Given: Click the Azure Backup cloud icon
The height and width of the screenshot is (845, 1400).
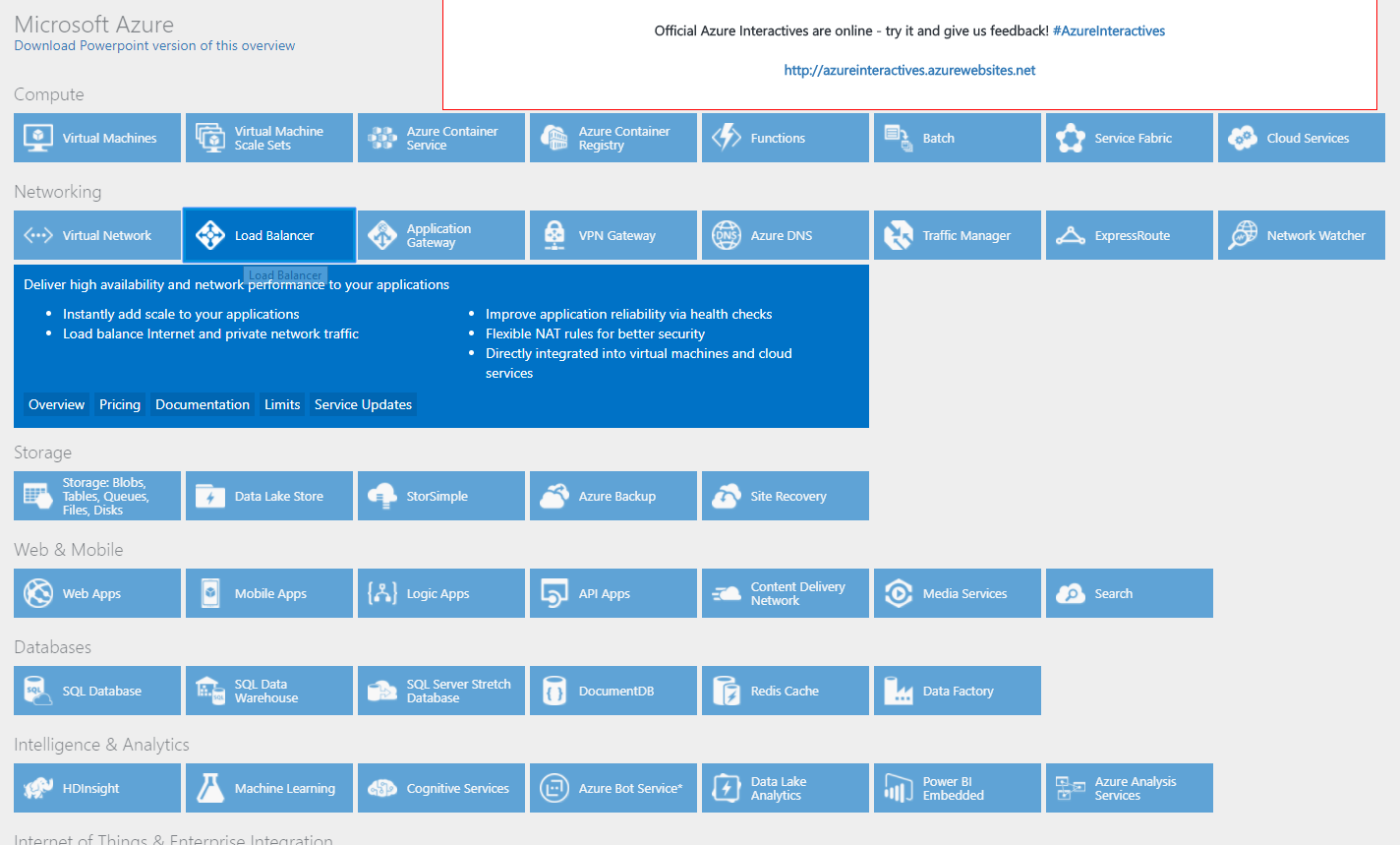Looking at the screenshot, I should pyautogui.click(x=554, y=496).
